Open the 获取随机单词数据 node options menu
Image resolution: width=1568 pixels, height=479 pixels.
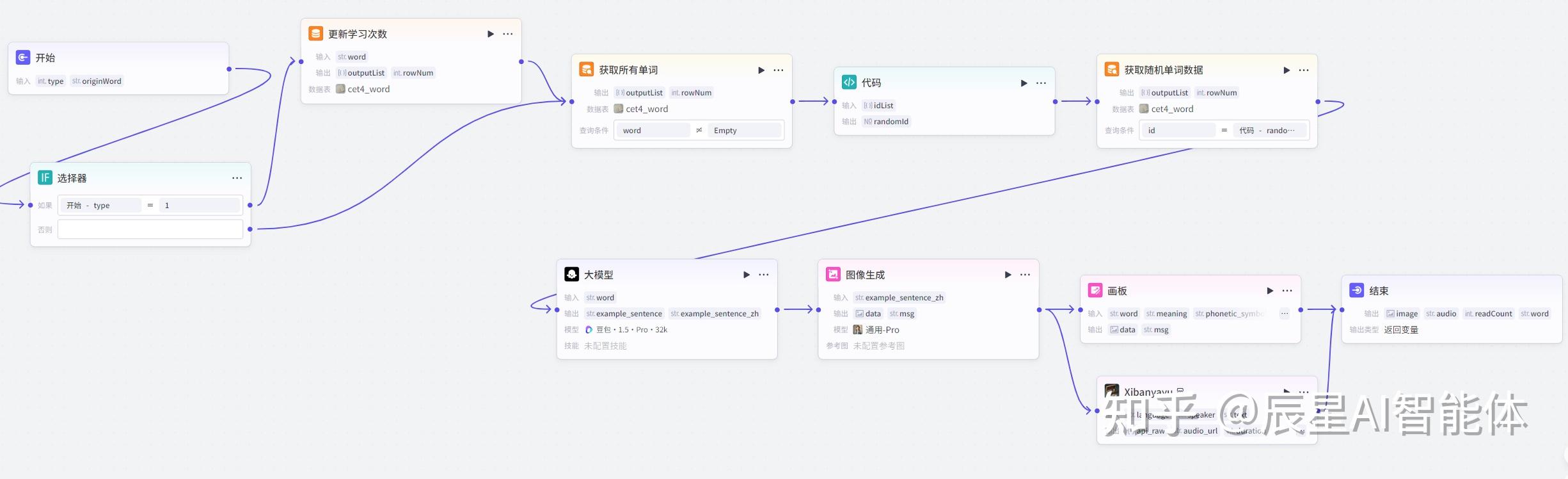click(x=1304, y=70)
